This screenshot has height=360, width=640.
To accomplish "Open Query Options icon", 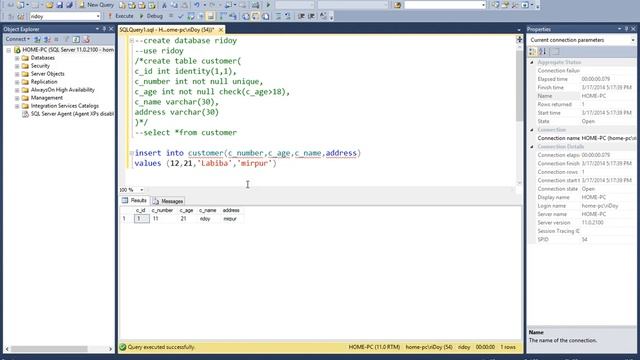I will (x=200, y=16).
